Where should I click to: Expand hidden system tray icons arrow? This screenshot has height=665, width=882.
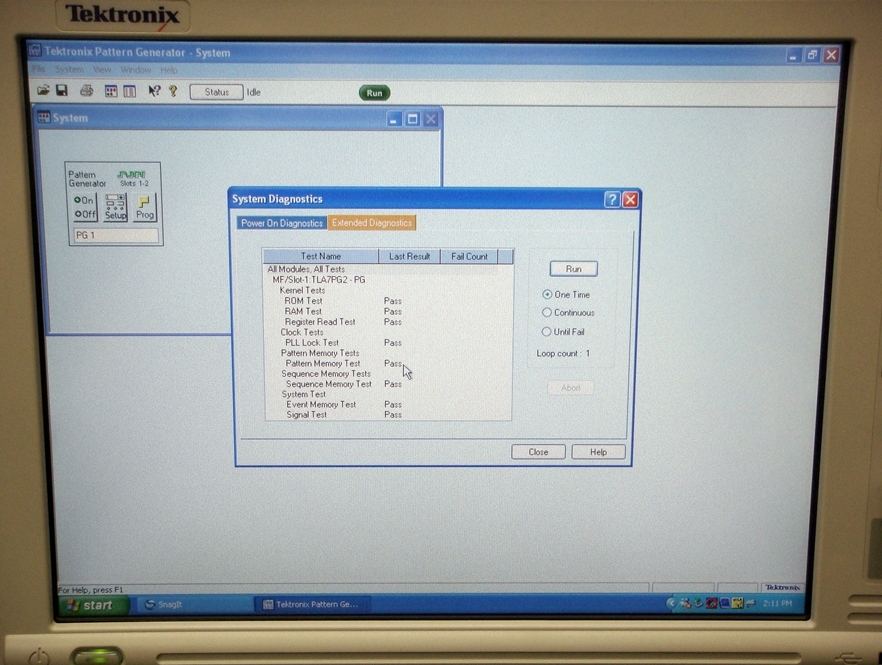click(671, 604)
